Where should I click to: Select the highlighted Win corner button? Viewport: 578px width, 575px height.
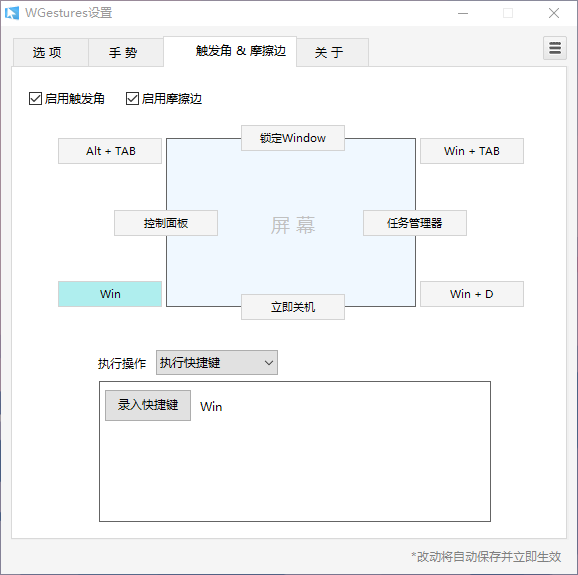[x=110, y=294]
